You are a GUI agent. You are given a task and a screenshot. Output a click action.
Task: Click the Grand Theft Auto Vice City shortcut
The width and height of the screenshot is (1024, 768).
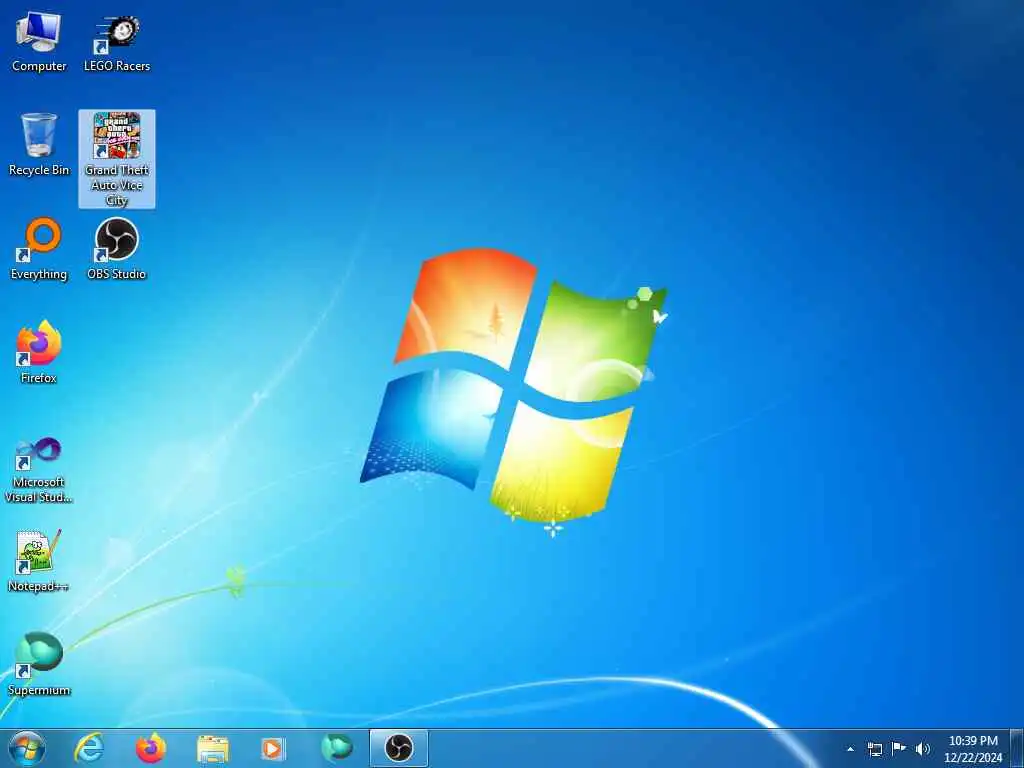click(x=117, y=159)
